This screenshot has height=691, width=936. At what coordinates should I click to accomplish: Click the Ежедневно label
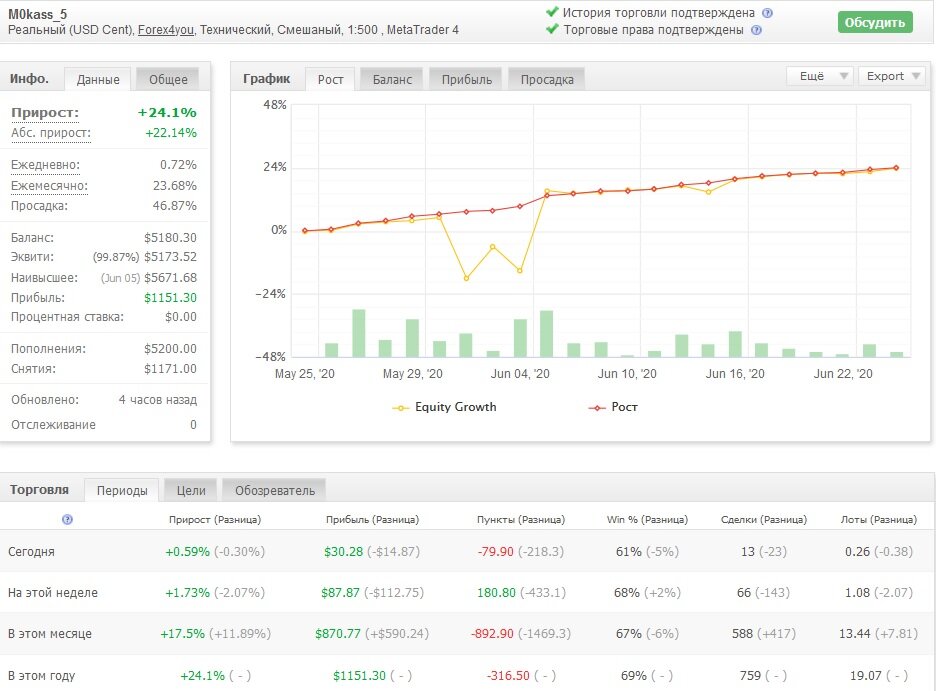(45, 165)
